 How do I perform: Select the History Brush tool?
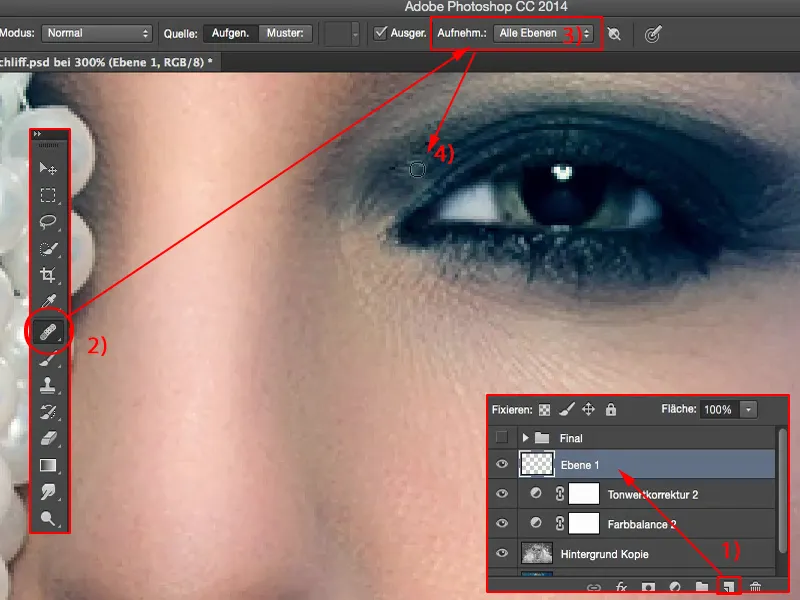point(48,412)
